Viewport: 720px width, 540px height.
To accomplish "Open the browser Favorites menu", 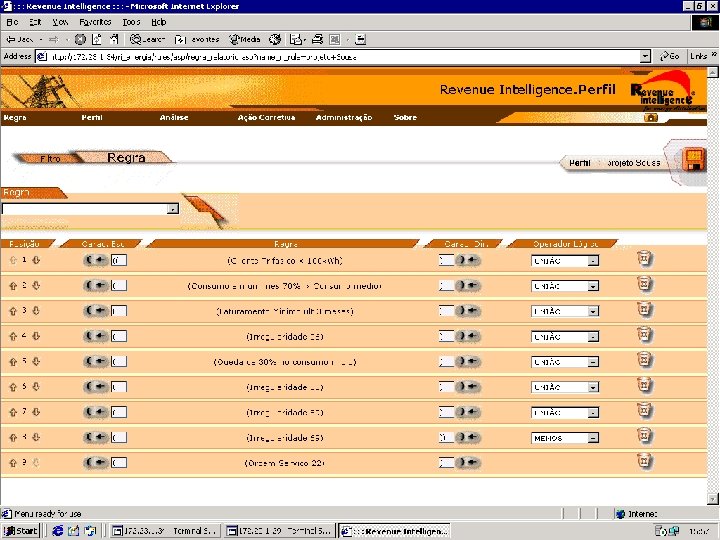I will pyautogui.click(x=95, y=22).
